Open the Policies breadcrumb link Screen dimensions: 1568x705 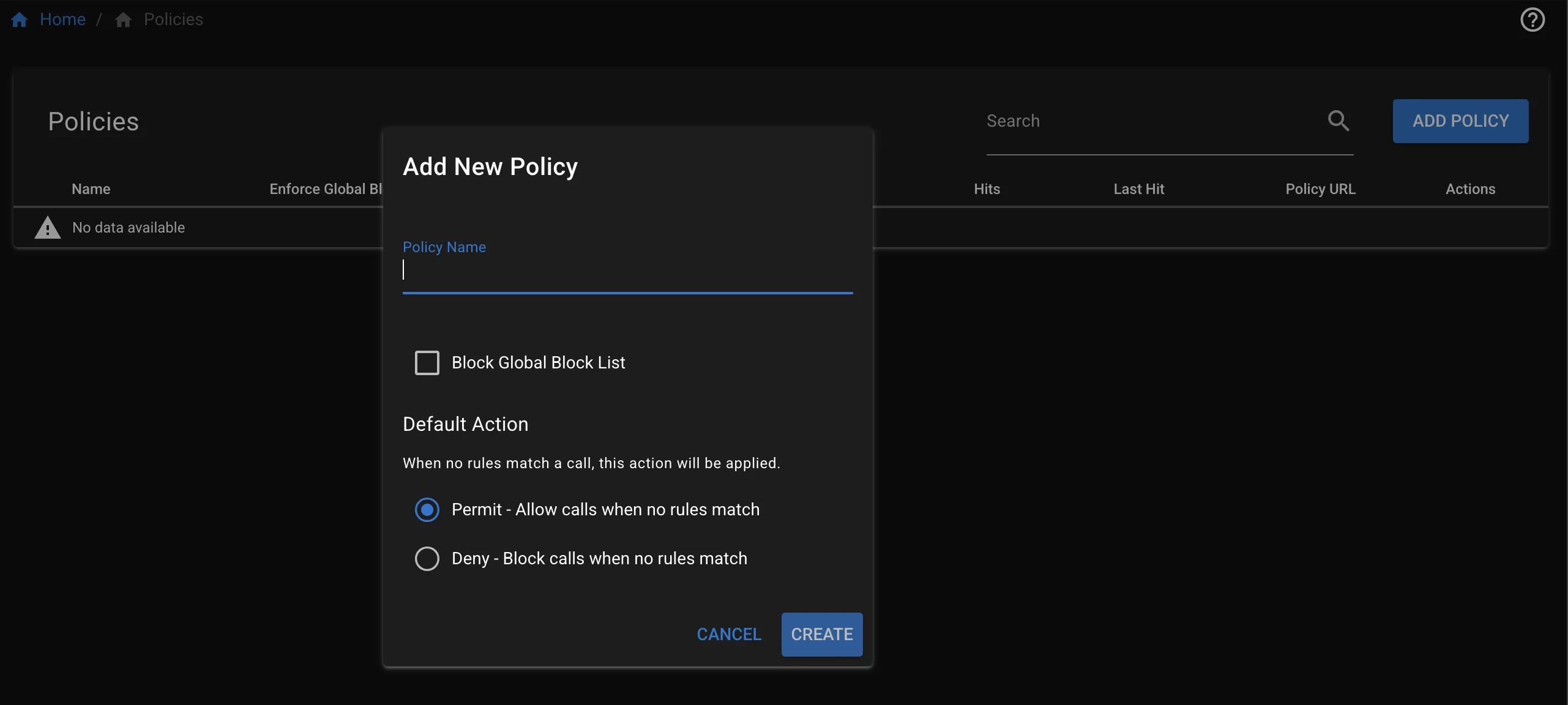173,19
